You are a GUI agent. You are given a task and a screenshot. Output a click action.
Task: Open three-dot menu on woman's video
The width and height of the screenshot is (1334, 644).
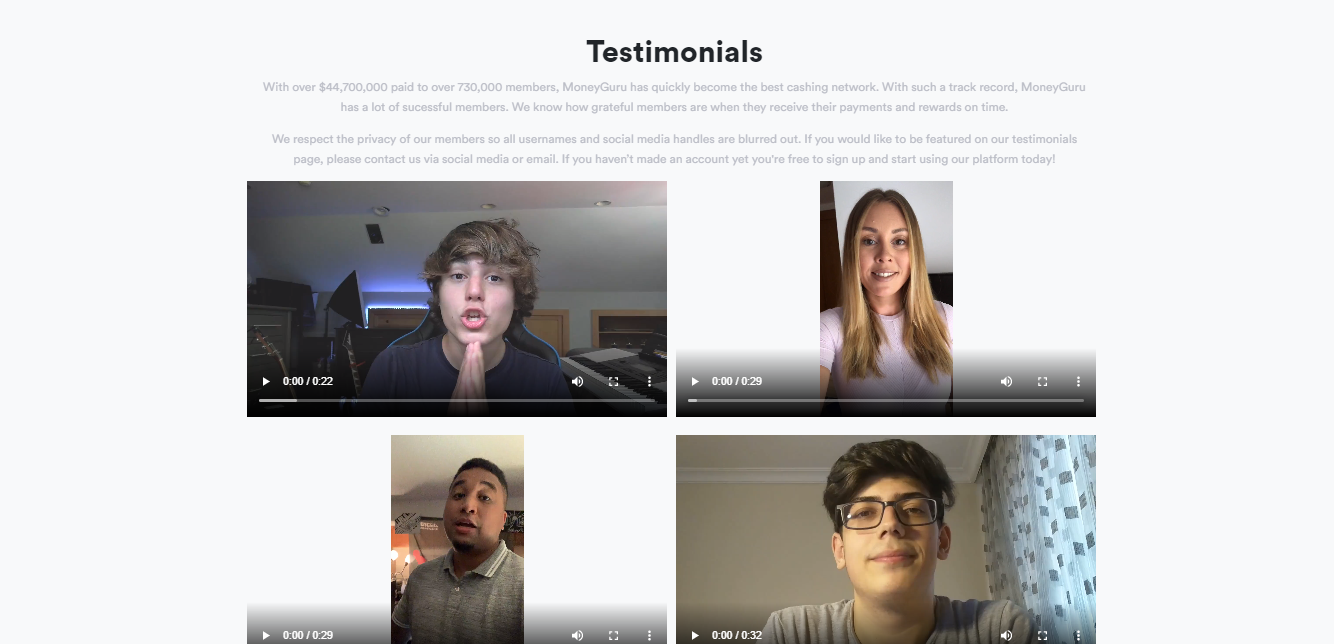(x=1078, y=381)
